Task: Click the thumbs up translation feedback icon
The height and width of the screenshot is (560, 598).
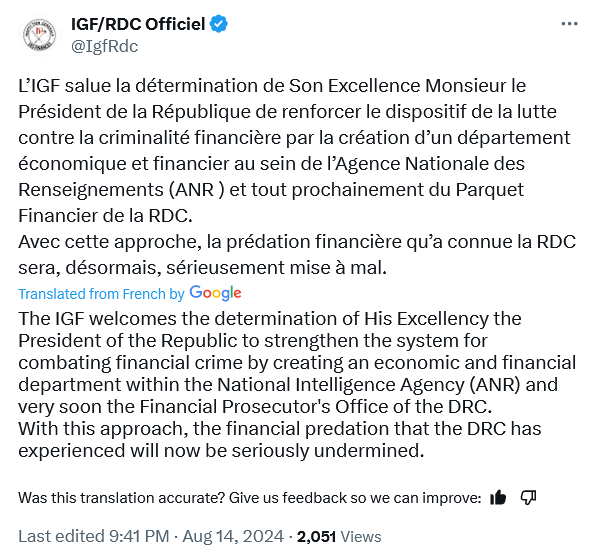Action: click(498, 497)
